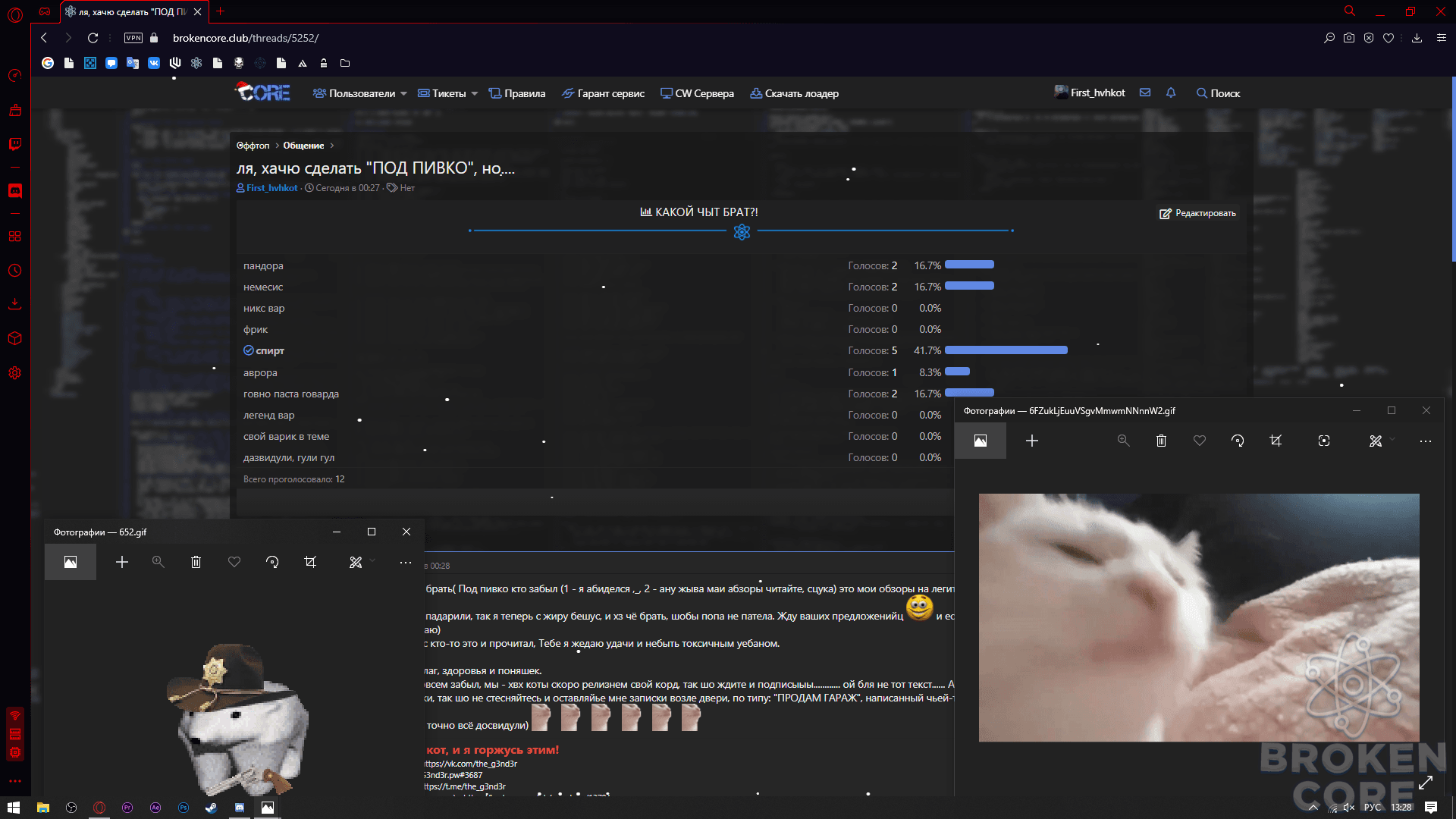Open Opera settings gear in sidebar
1456x819 pixels.
14,373
